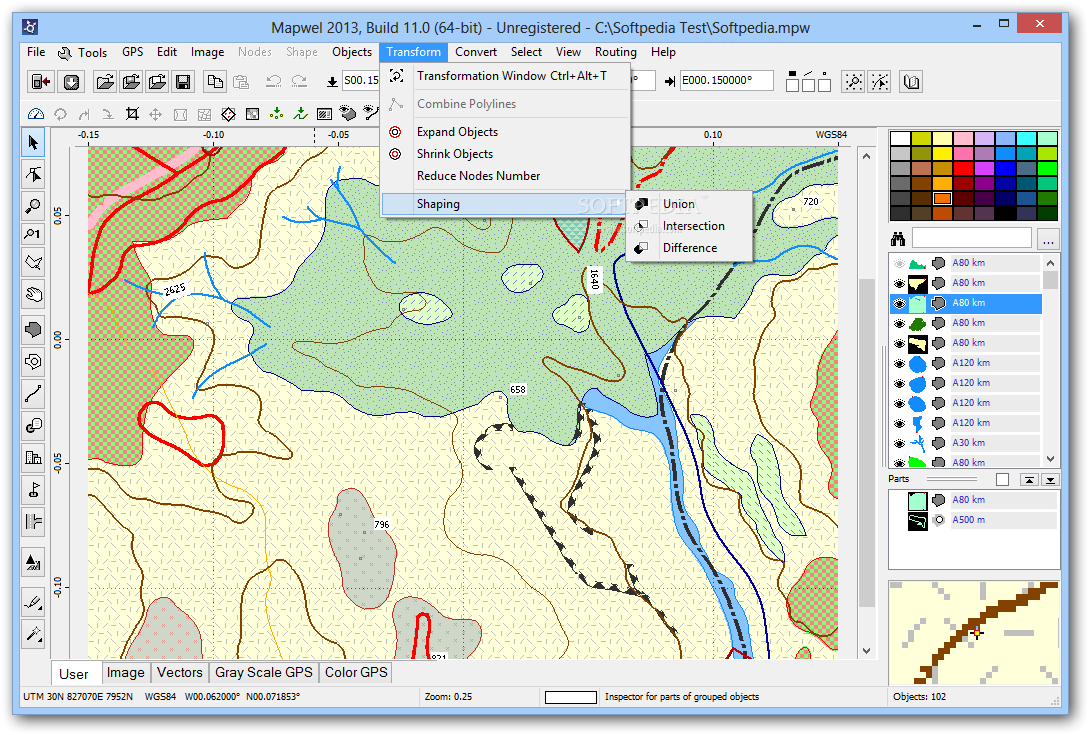
Task: Select the filled polygon drawing tool
Action: 33,329
